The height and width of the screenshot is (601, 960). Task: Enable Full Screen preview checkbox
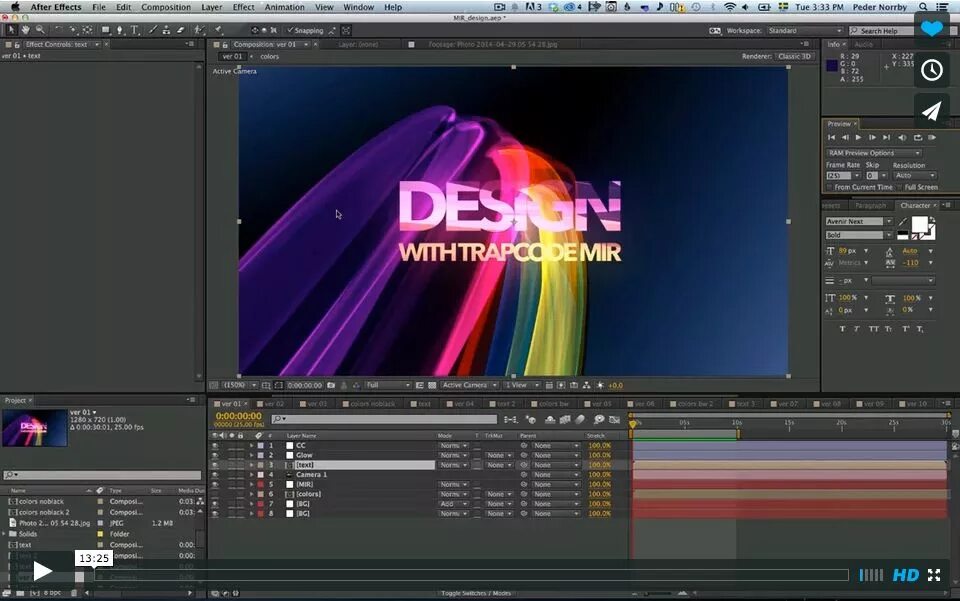click(900, 187)
